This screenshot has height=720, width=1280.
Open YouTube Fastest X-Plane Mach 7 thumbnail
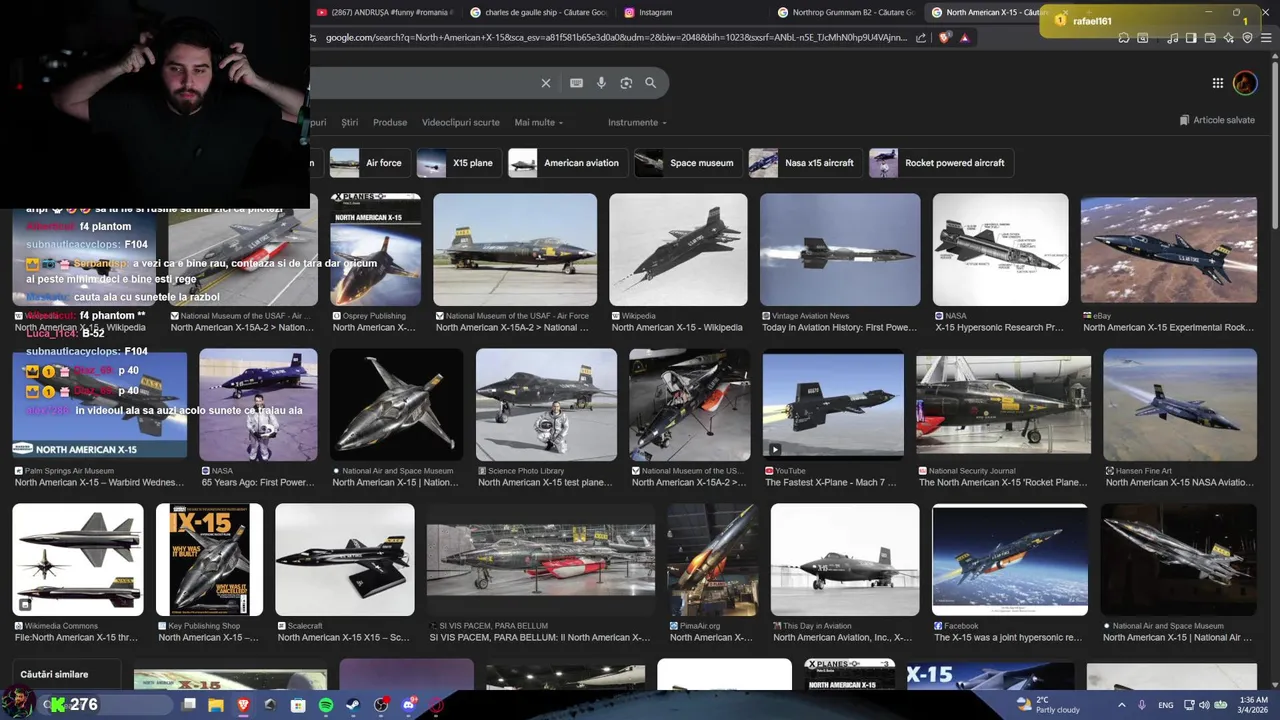[x=833, y=405]
